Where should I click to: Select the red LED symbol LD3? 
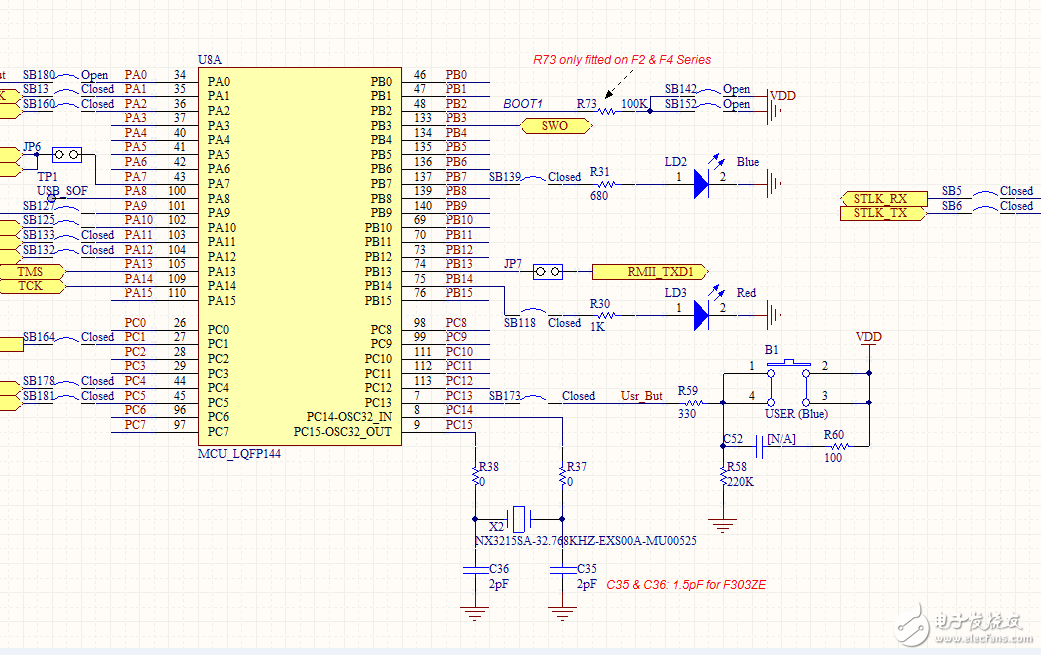pos(702,315)
